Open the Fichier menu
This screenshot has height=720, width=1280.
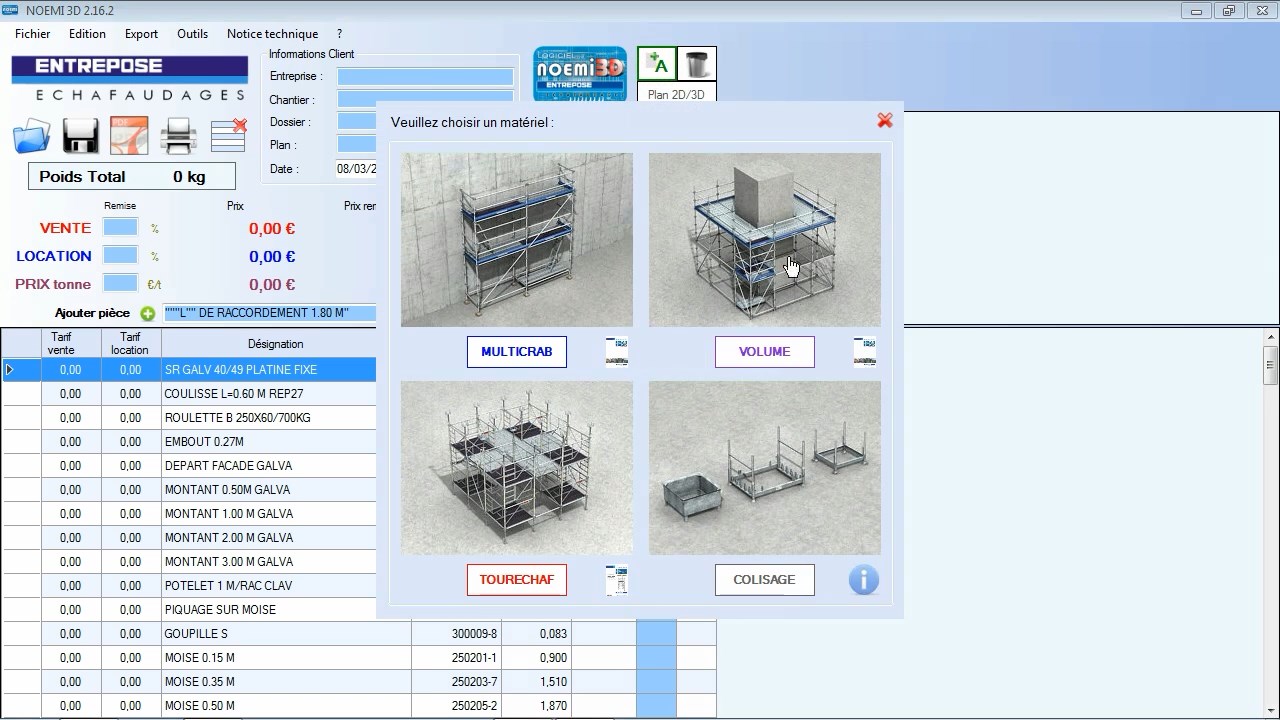(x=33, y=34)
